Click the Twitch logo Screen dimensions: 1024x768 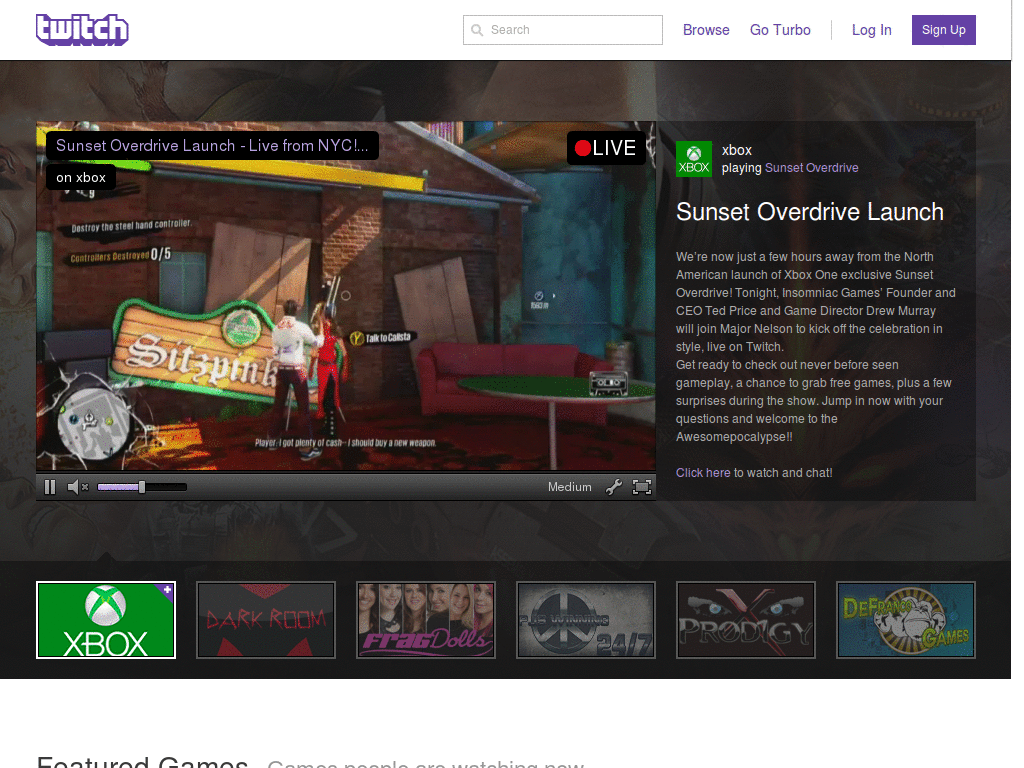[82, 30]
